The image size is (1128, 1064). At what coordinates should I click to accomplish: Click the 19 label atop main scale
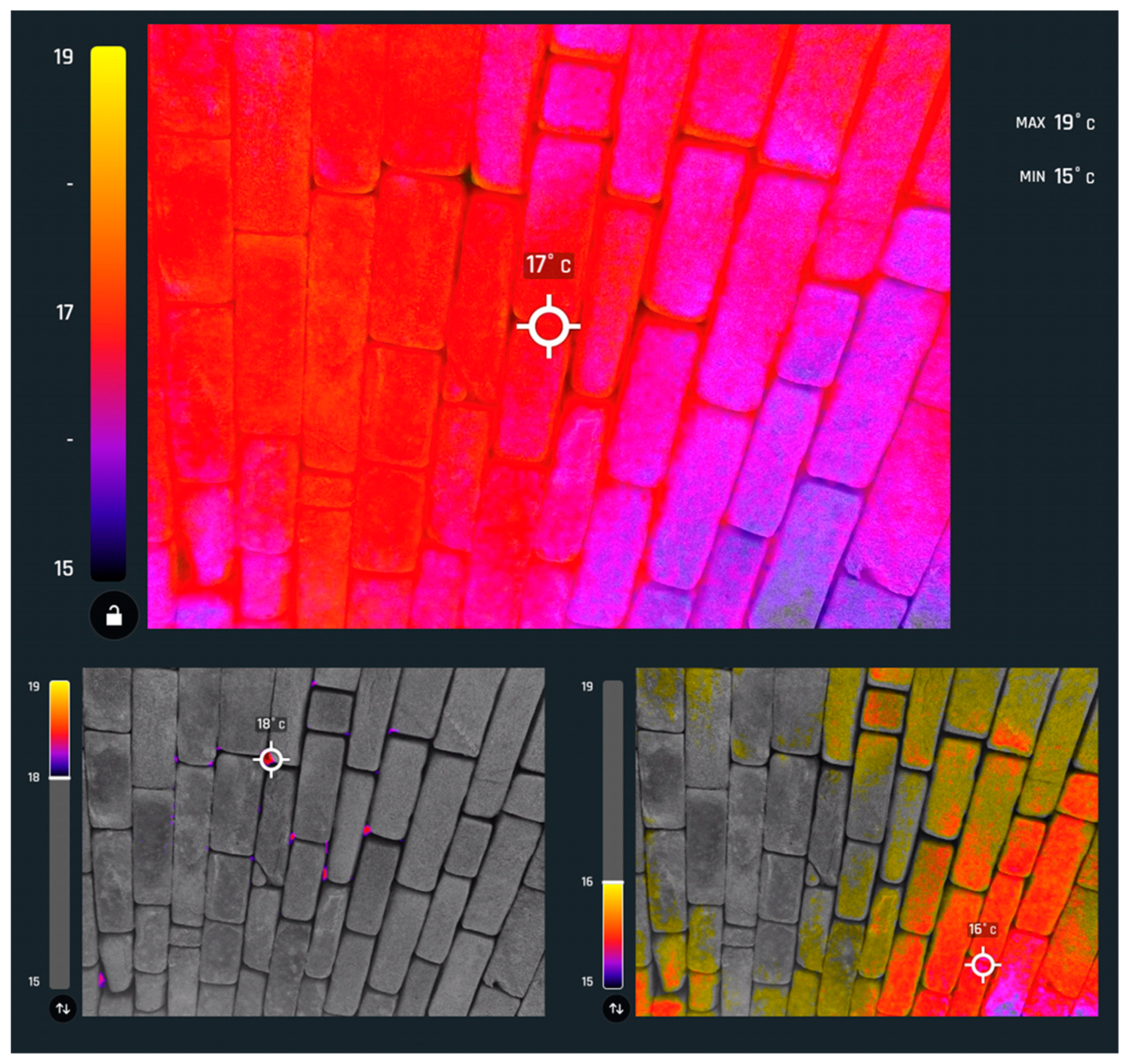64,57
